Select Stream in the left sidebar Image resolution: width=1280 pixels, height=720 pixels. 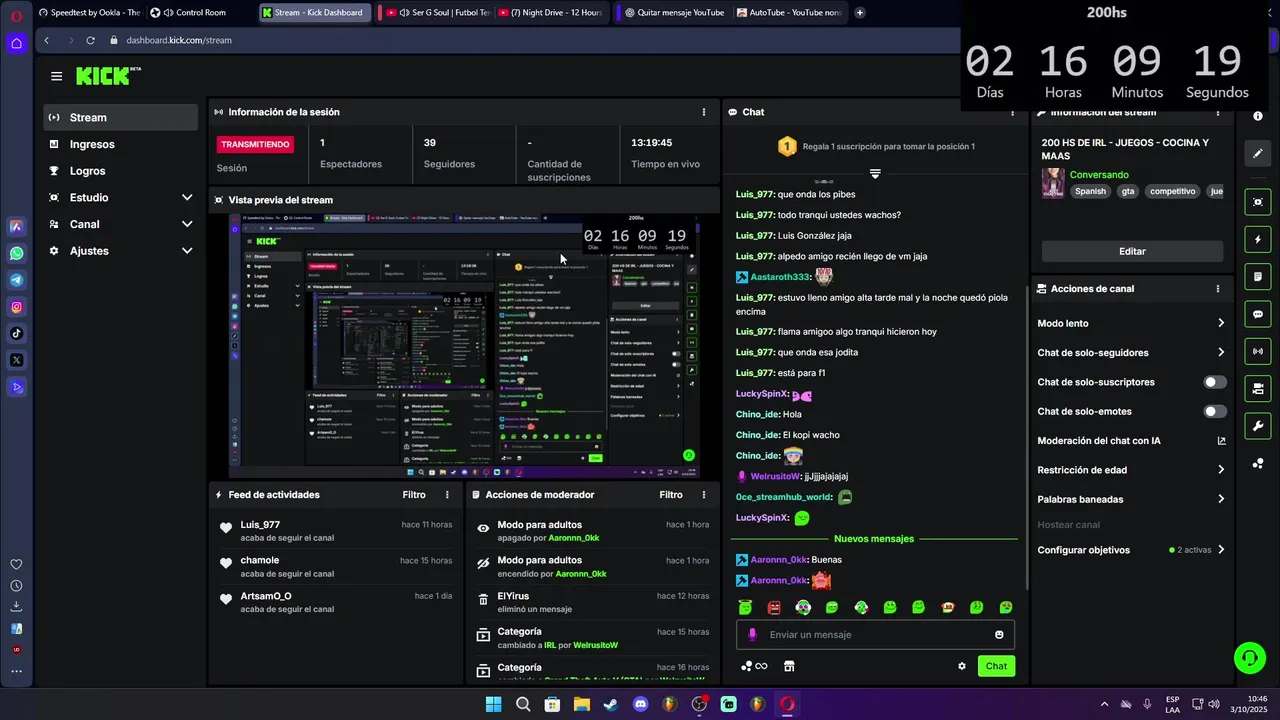click(121, 117)
